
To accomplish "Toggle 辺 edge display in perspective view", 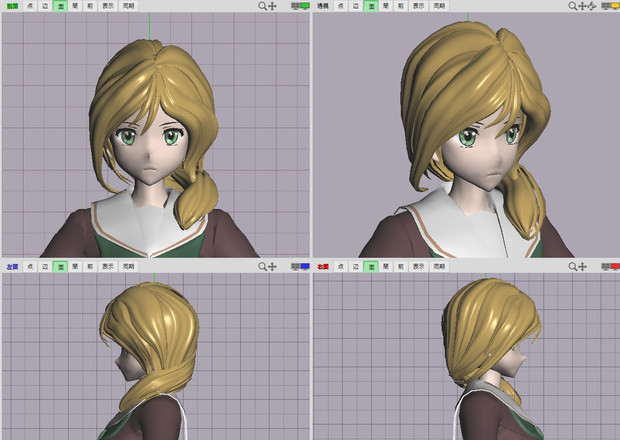I will 355,6.
